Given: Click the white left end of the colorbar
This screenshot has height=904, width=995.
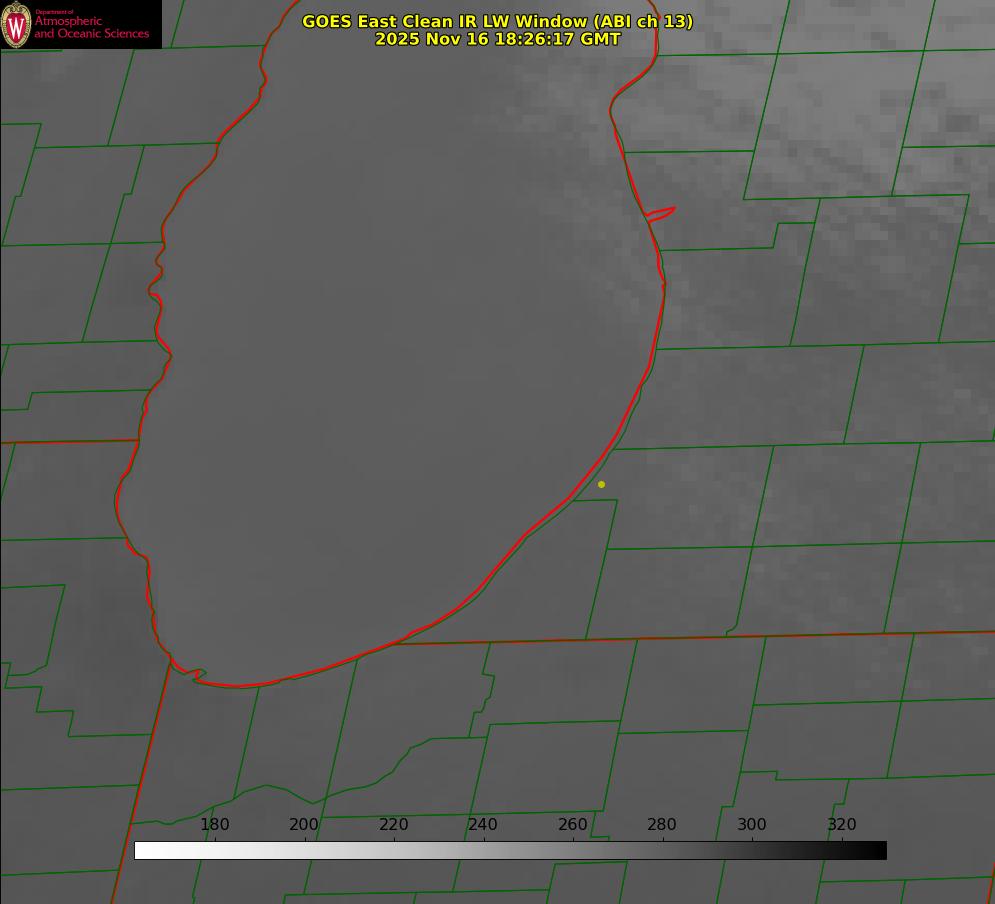Looking at the screenshot, I should pos(142,850).
